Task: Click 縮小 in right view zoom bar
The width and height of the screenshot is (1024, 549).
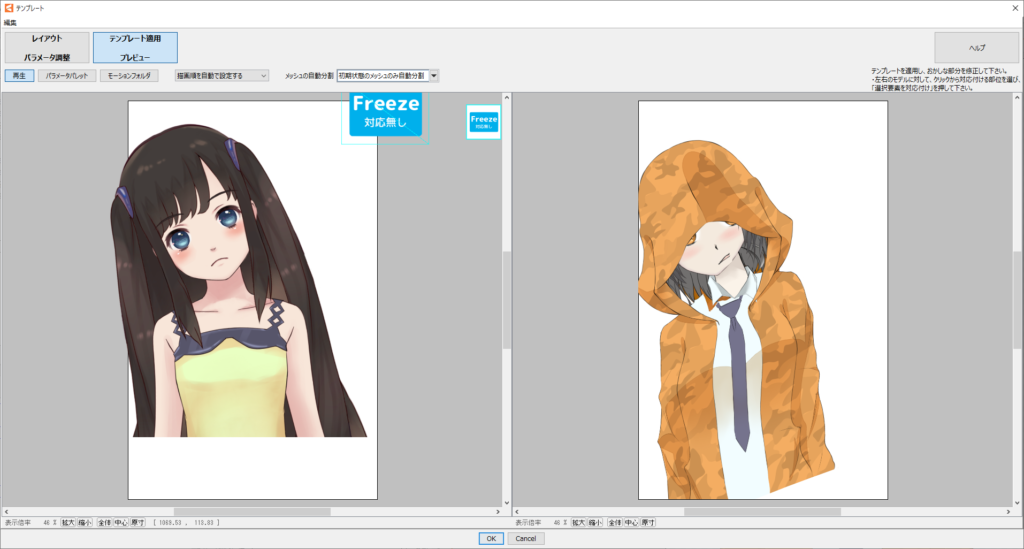Action: pyautogui.click(x=595, y=522)
